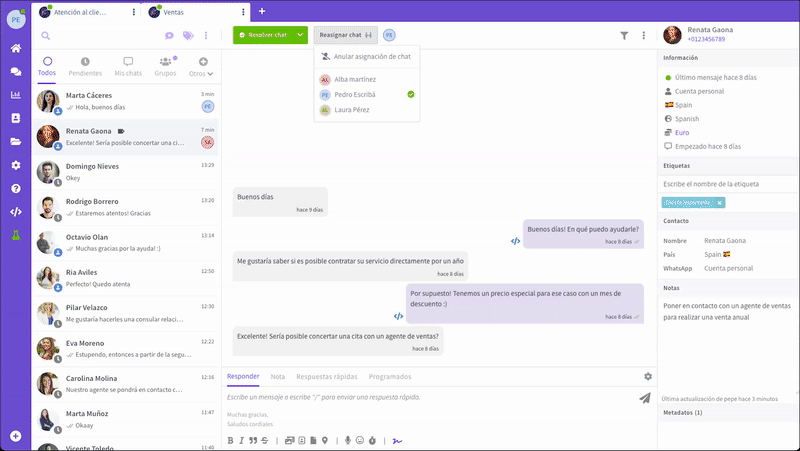Switch to the Respuestas rápidas tab
The height and width of the screenshot is (451, 800).
(326, 376)
